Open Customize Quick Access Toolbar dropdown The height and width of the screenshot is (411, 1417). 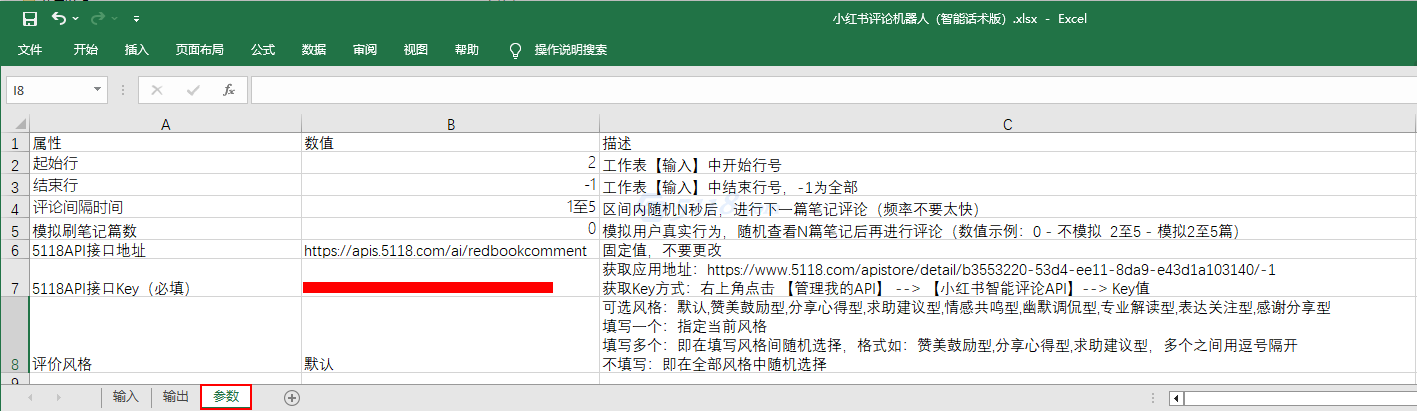pos(136,19)
